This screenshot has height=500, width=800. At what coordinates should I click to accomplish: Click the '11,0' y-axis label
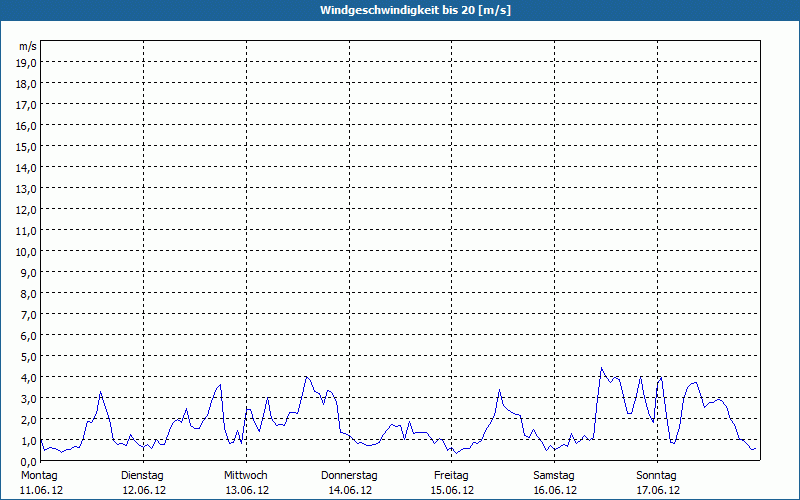(x=27, y=231)
